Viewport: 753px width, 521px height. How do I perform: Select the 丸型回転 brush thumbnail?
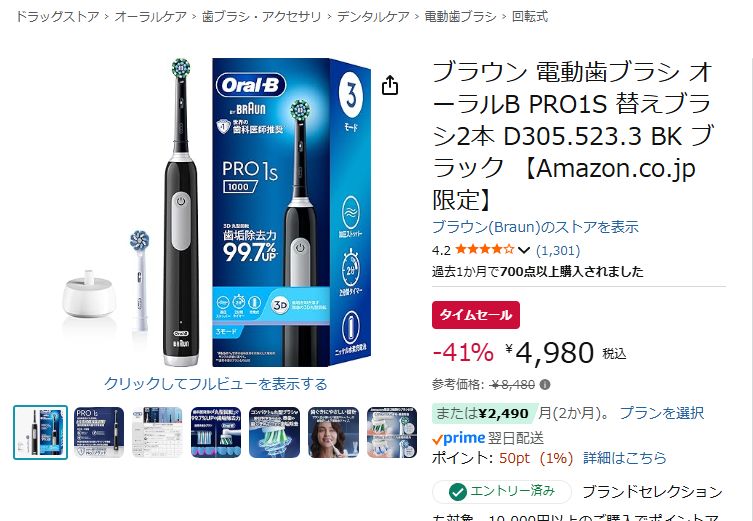(216, 432)
